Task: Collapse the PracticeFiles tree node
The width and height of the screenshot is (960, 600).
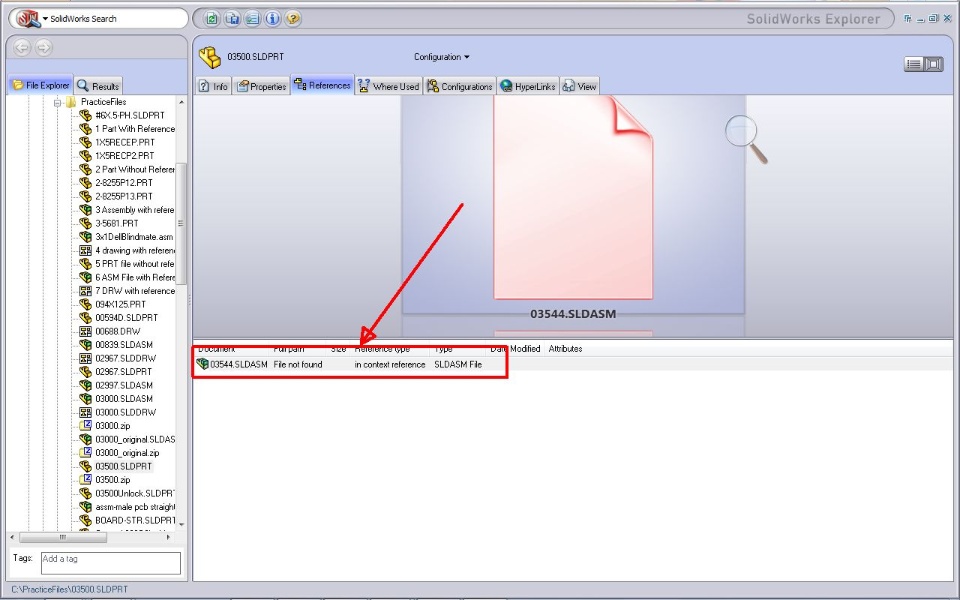Action: [x=57, y=102]
